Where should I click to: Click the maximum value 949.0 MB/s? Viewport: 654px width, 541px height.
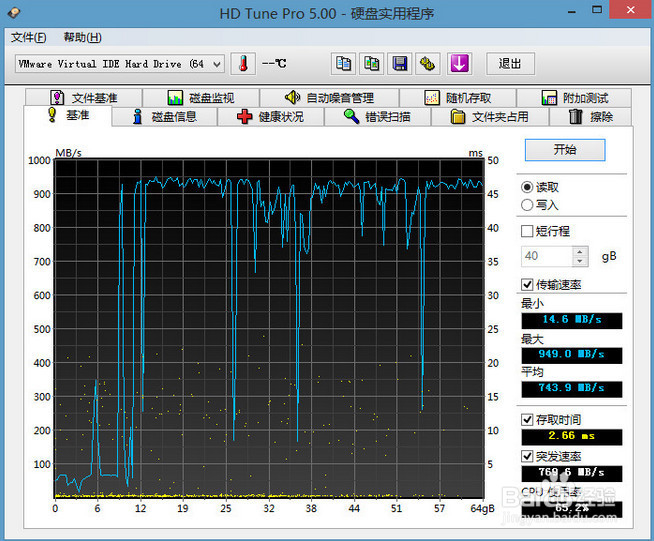[x=571, y=355]
